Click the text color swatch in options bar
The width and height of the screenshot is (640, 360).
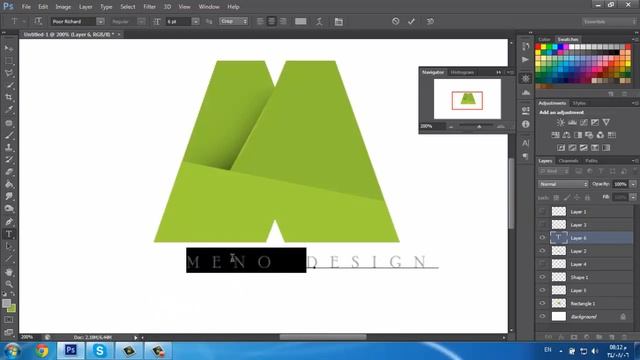coord(301,21)
